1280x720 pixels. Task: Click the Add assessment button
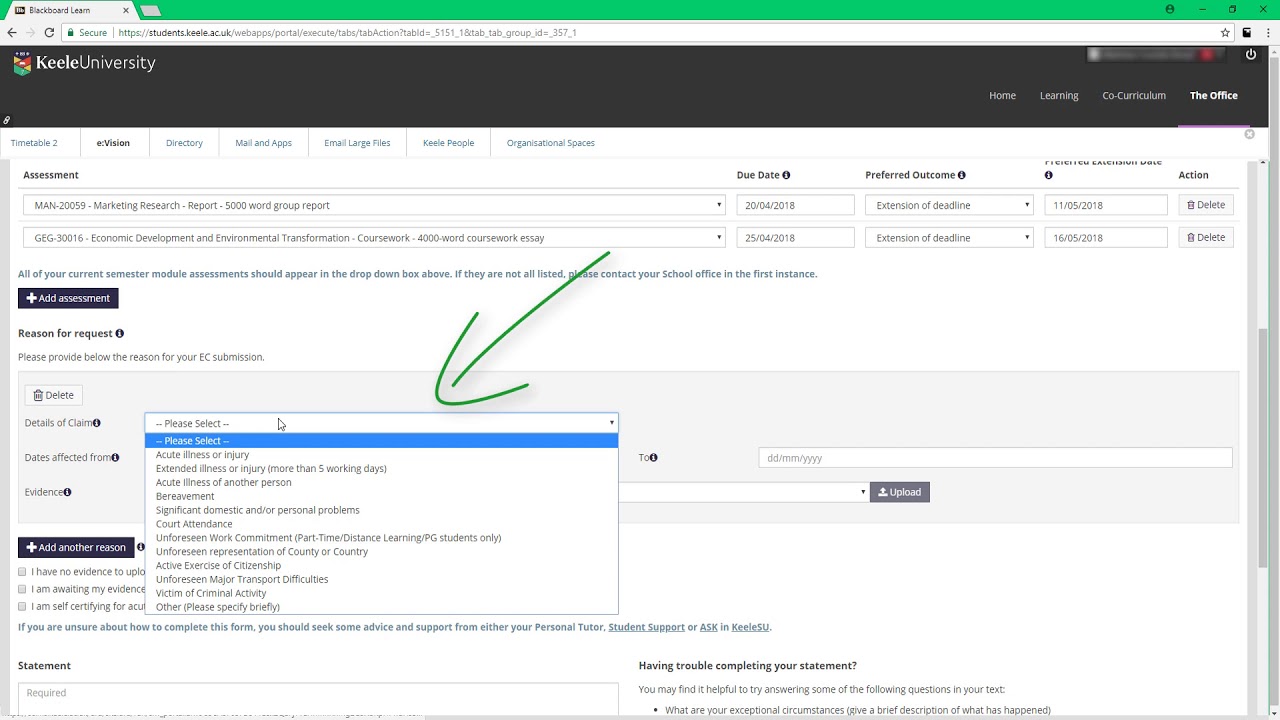click(68, 298)
